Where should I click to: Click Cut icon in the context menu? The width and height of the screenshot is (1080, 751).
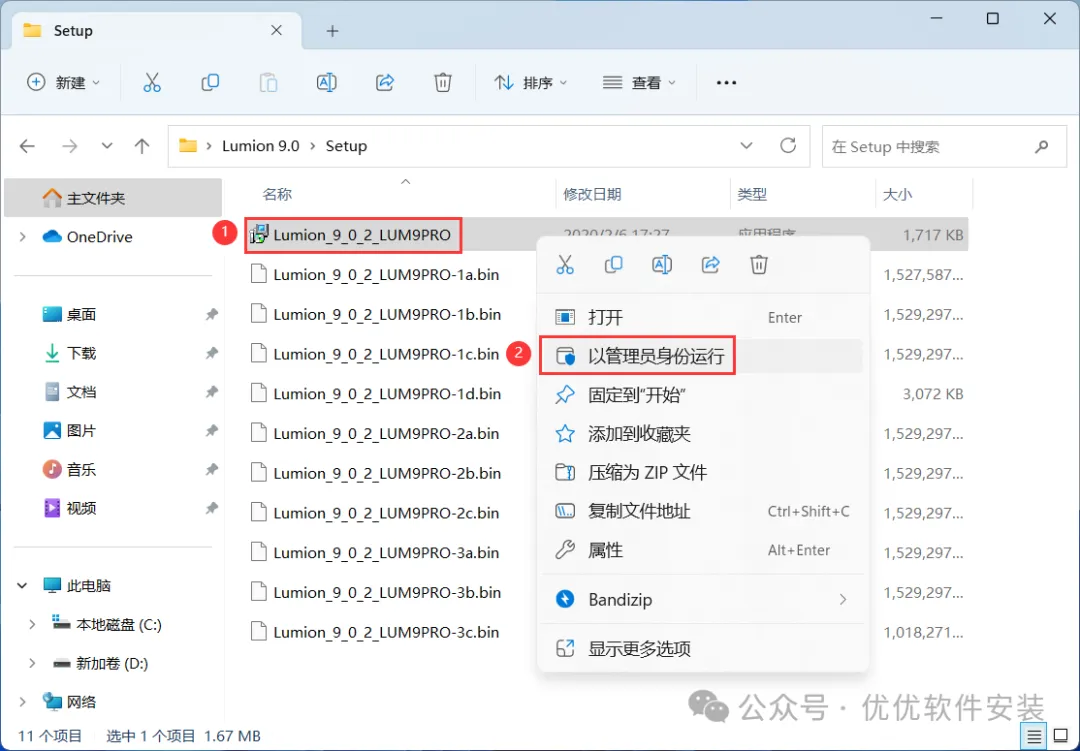point(565,265)
